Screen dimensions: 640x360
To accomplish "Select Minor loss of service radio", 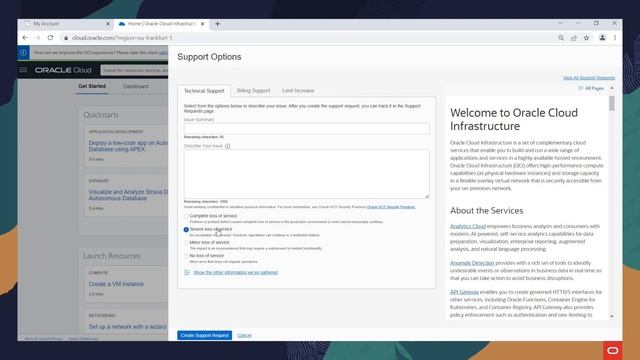I will 186,242.
